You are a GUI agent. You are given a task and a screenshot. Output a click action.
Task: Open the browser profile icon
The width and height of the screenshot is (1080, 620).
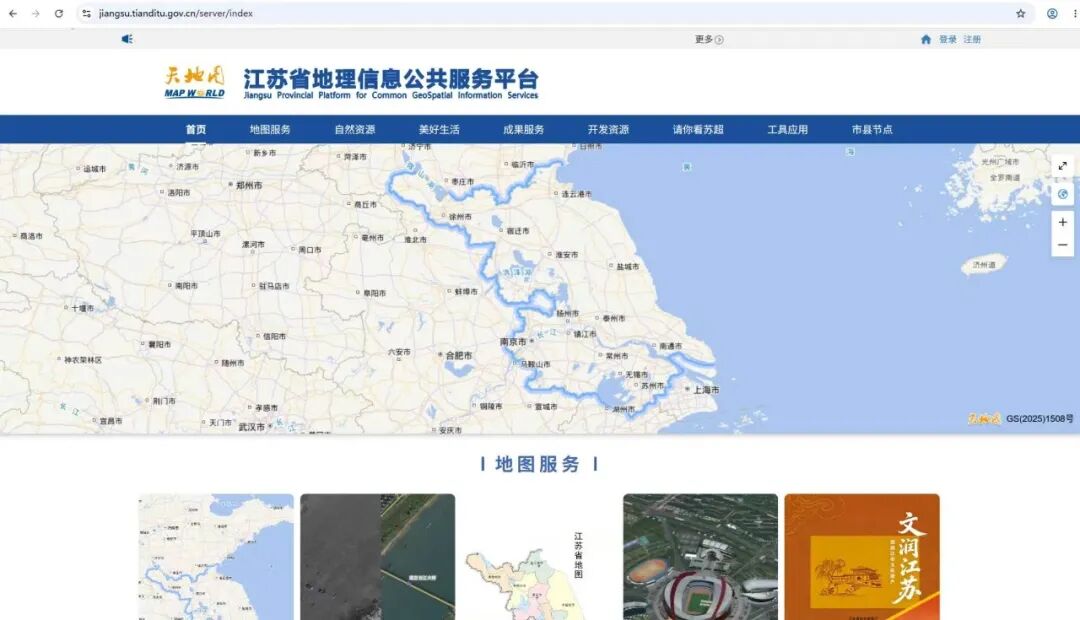1052,13
